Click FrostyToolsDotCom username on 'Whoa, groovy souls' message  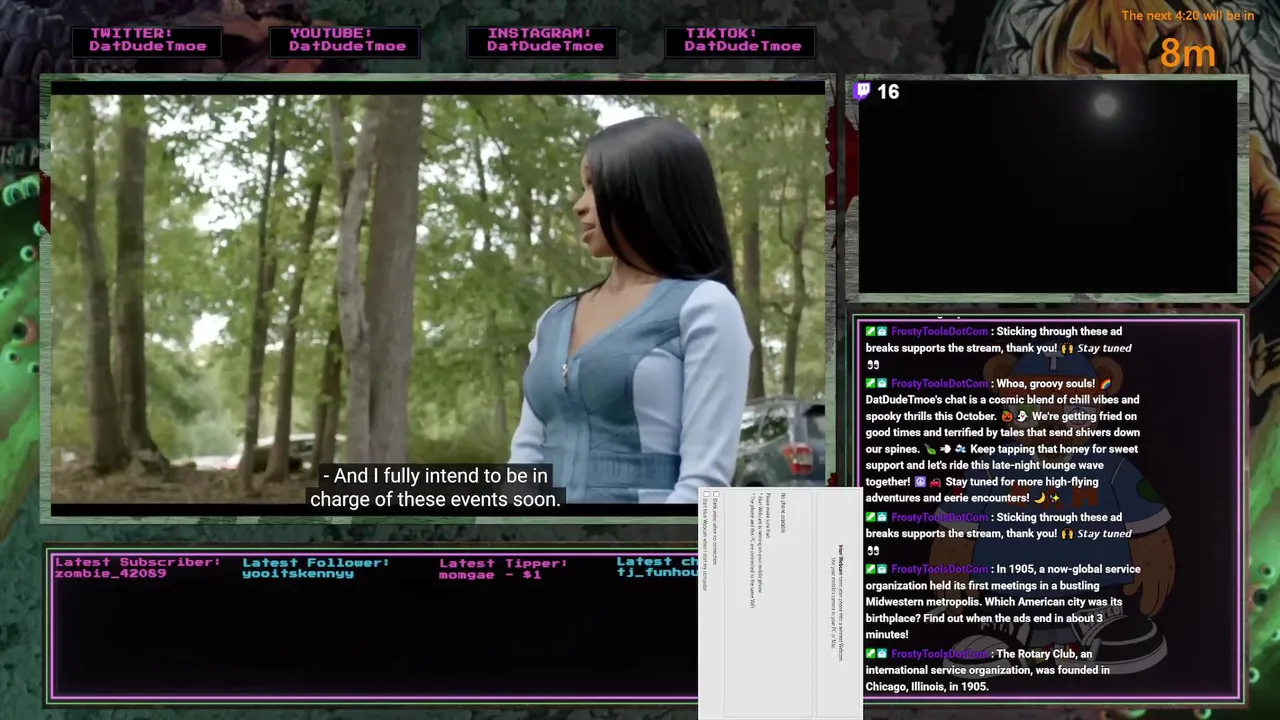[939, 383]
